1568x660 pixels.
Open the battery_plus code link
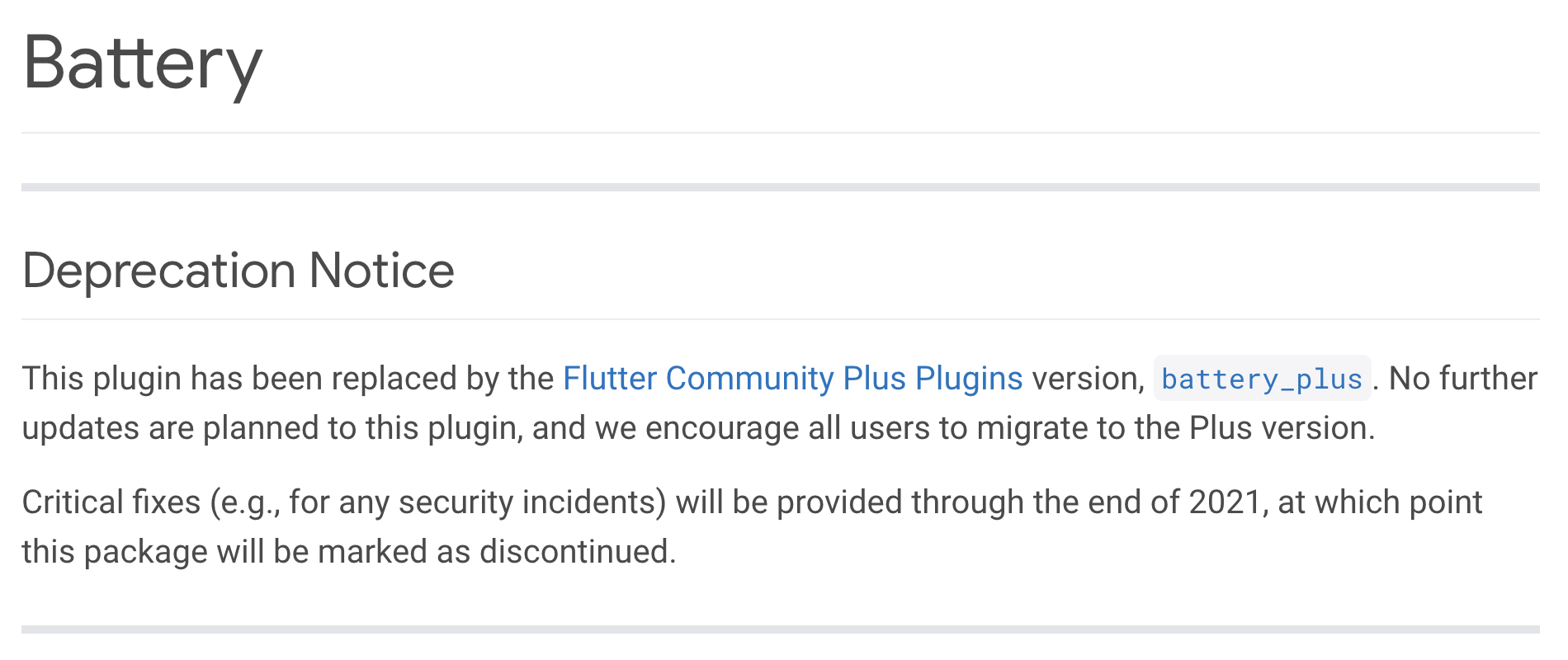pyautogui.click(x=1262, y=379)
